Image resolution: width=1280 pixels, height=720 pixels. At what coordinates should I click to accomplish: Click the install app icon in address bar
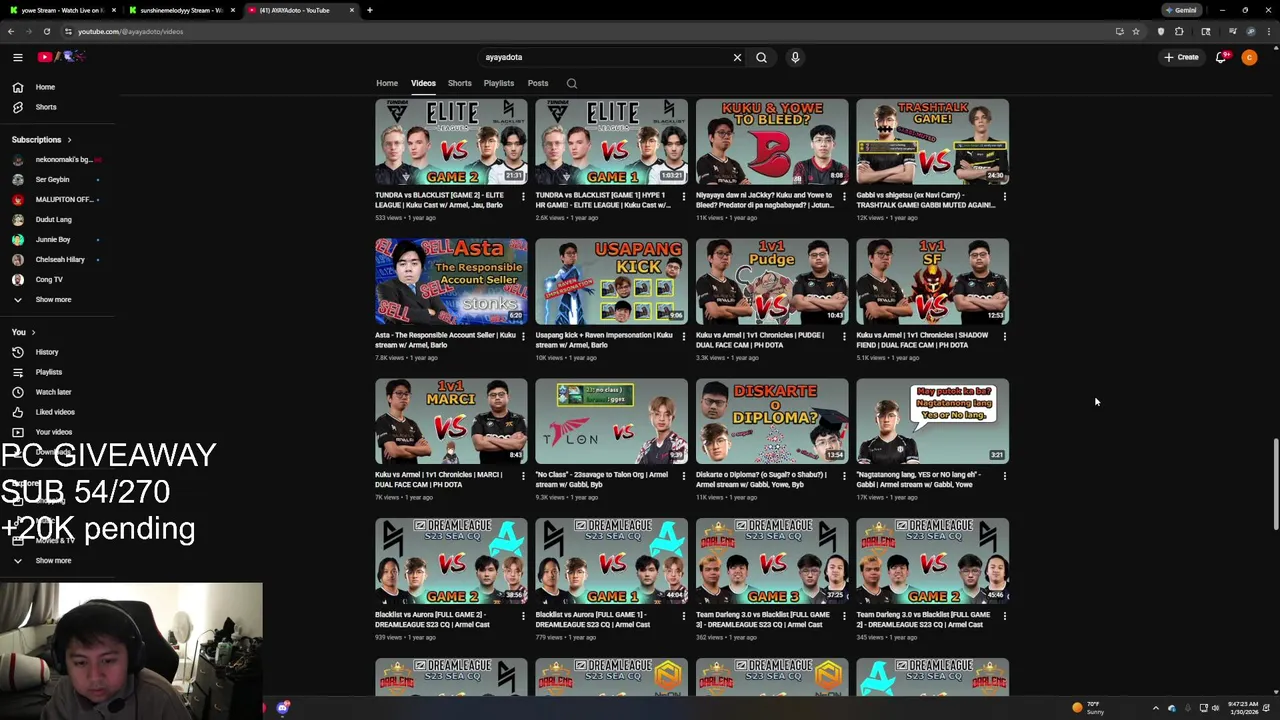[x=1119, y=31]
